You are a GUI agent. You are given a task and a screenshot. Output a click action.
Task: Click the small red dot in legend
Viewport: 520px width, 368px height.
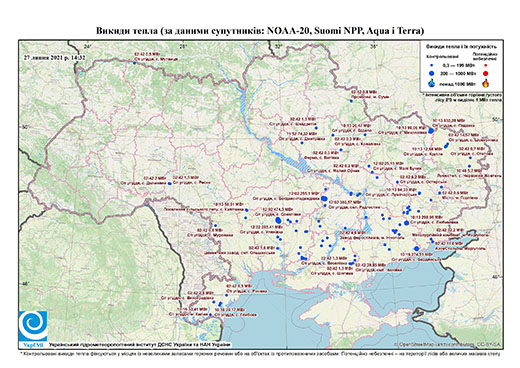486,66
